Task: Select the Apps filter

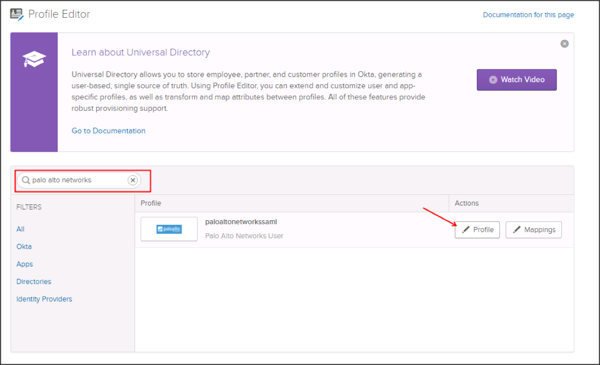Action: tap(24, 264)
